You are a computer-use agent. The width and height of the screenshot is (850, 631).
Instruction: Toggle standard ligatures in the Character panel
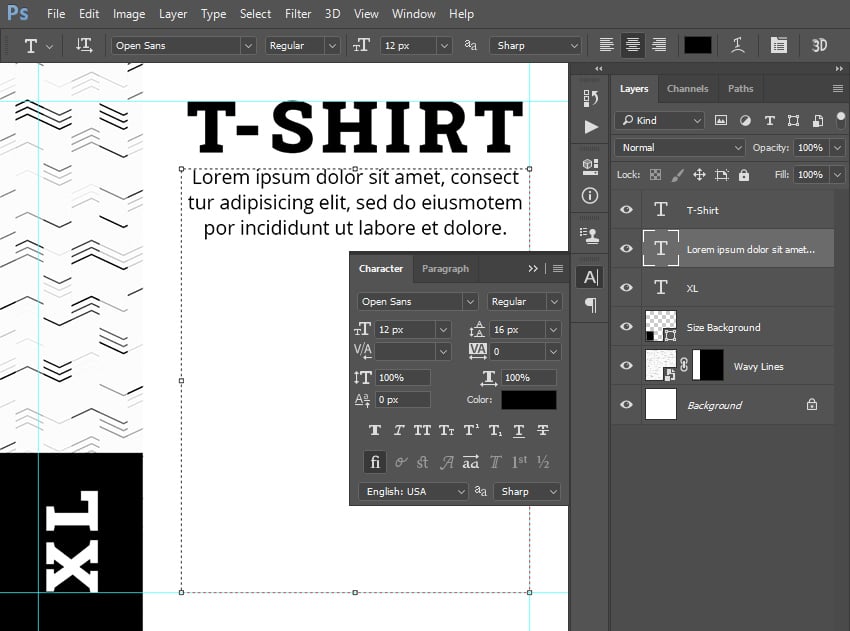374,461
